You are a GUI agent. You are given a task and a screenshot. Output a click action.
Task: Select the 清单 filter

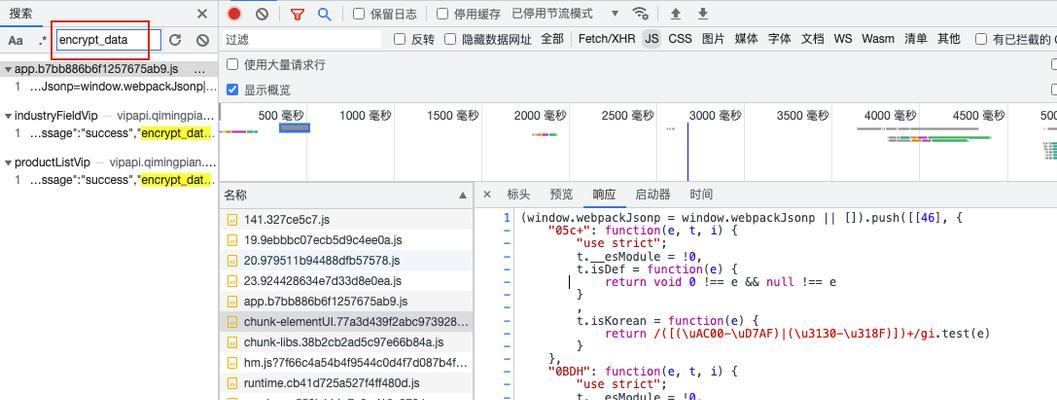coord(915,39)
